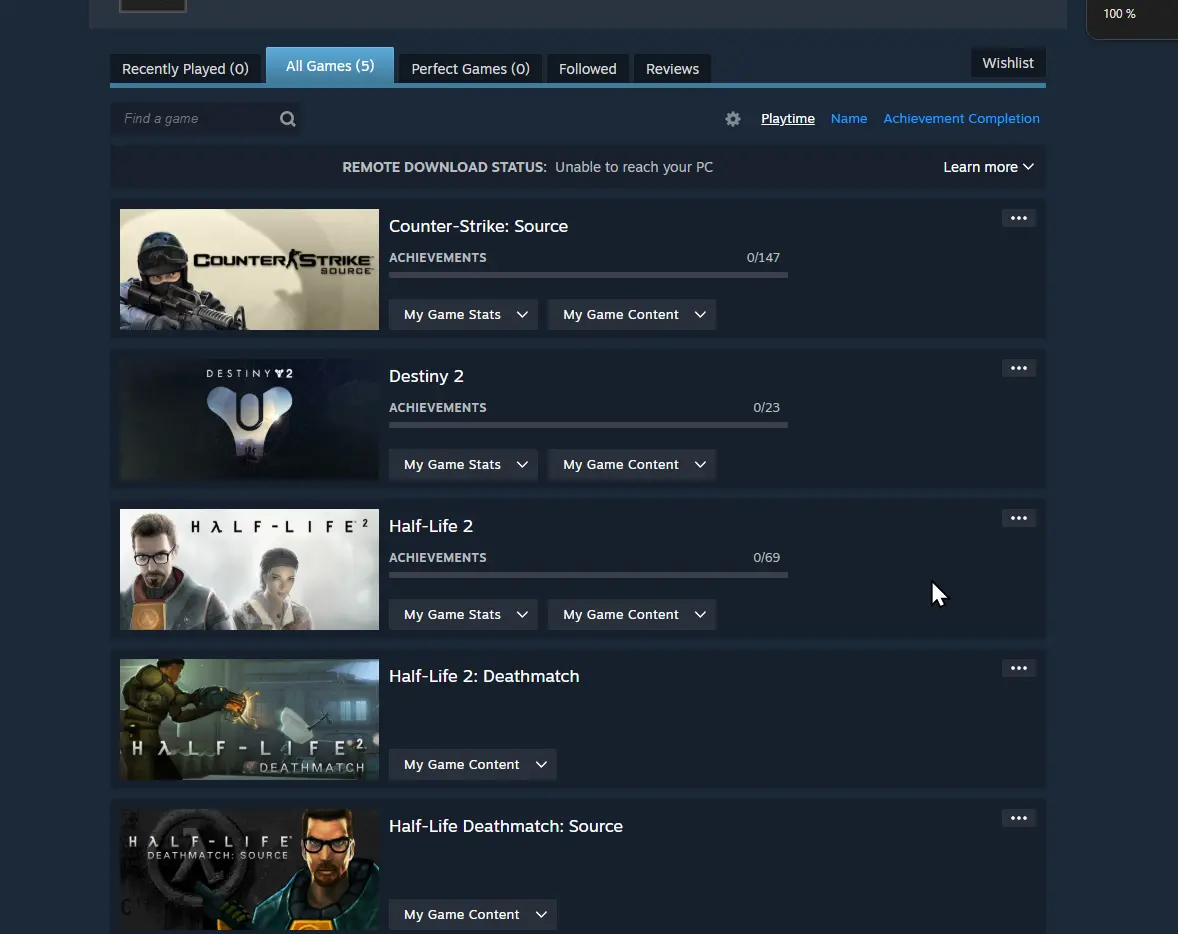Click the Half-Life Deathmatch: Source title
The image size is (1178, 934).
(506, 827)
